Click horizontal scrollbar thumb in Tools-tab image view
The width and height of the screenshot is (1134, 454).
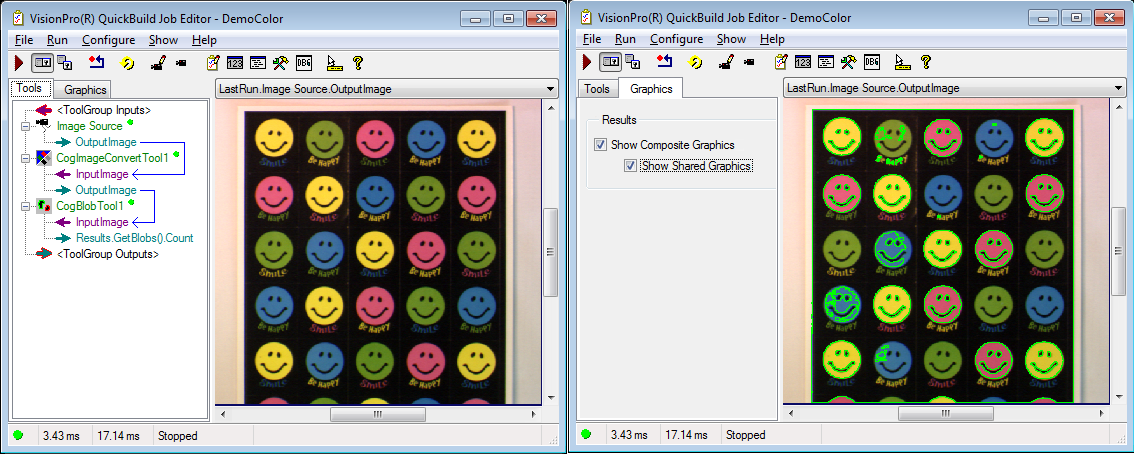[x=377, y=414]
